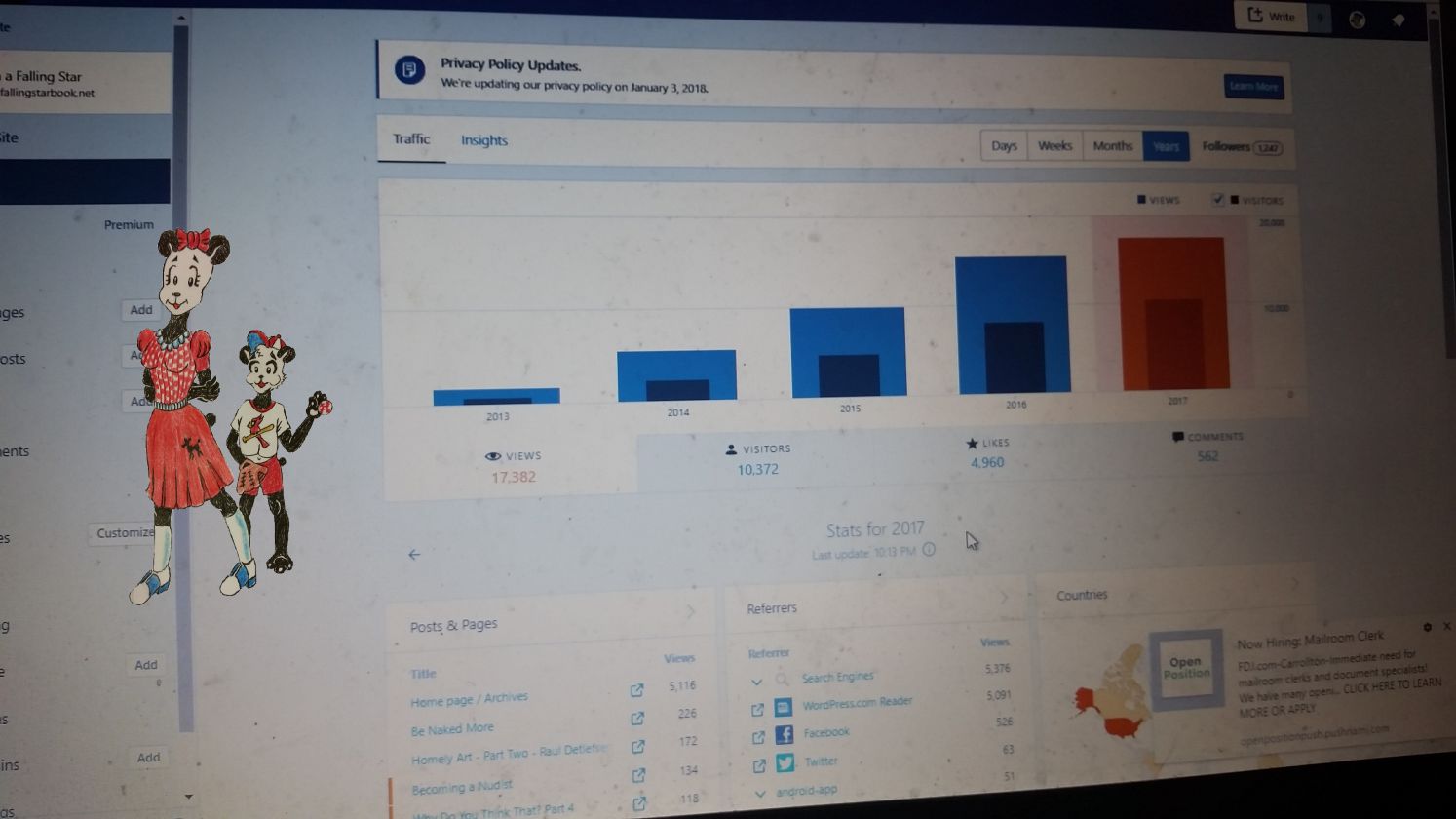Click the Visitors legend color square
The height and width of the screenshot is (819, 1456).
[x=1235, y=200]
